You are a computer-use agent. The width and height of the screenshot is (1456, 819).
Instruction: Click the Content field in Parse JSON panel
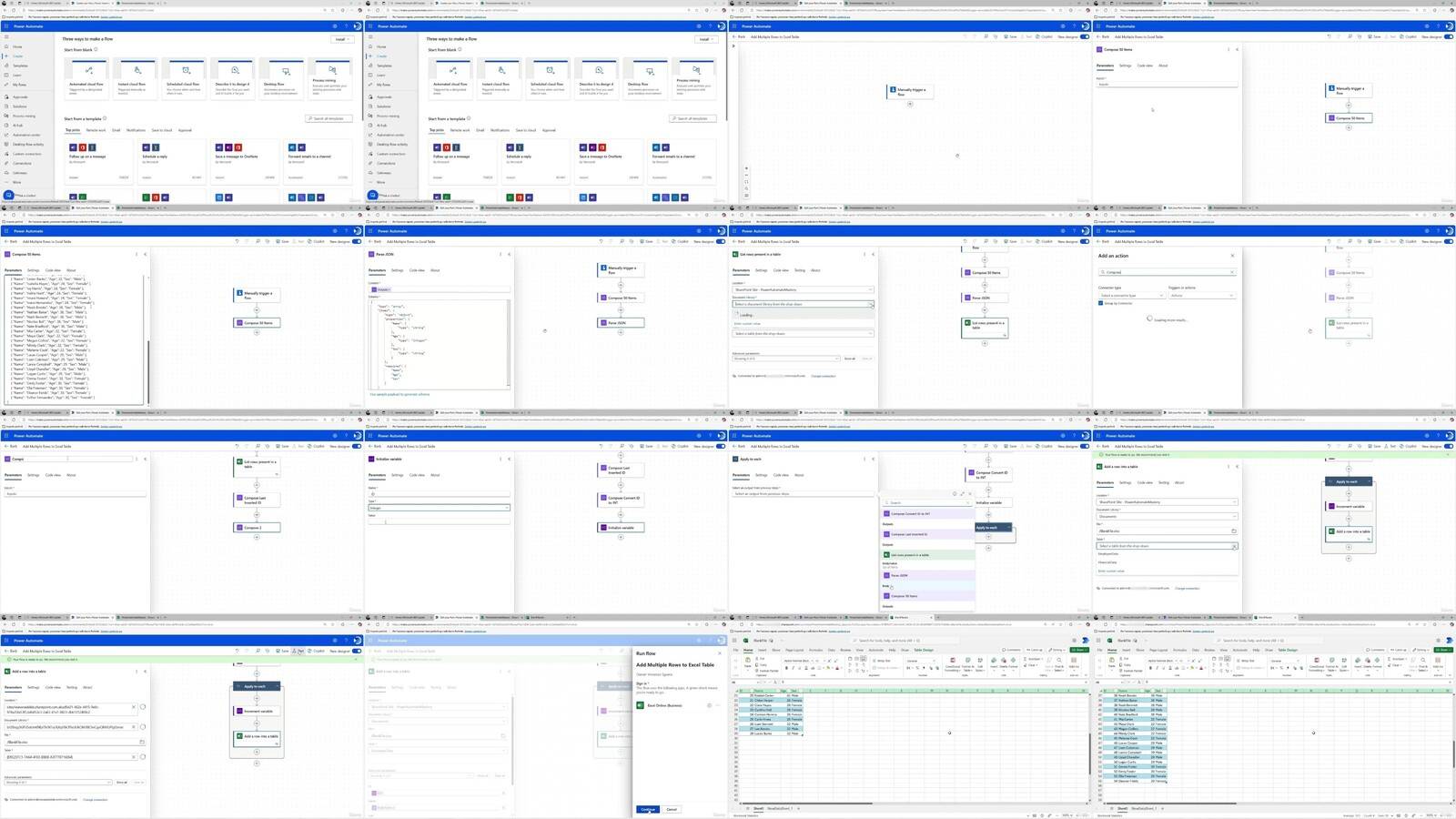tap(439, 289)
